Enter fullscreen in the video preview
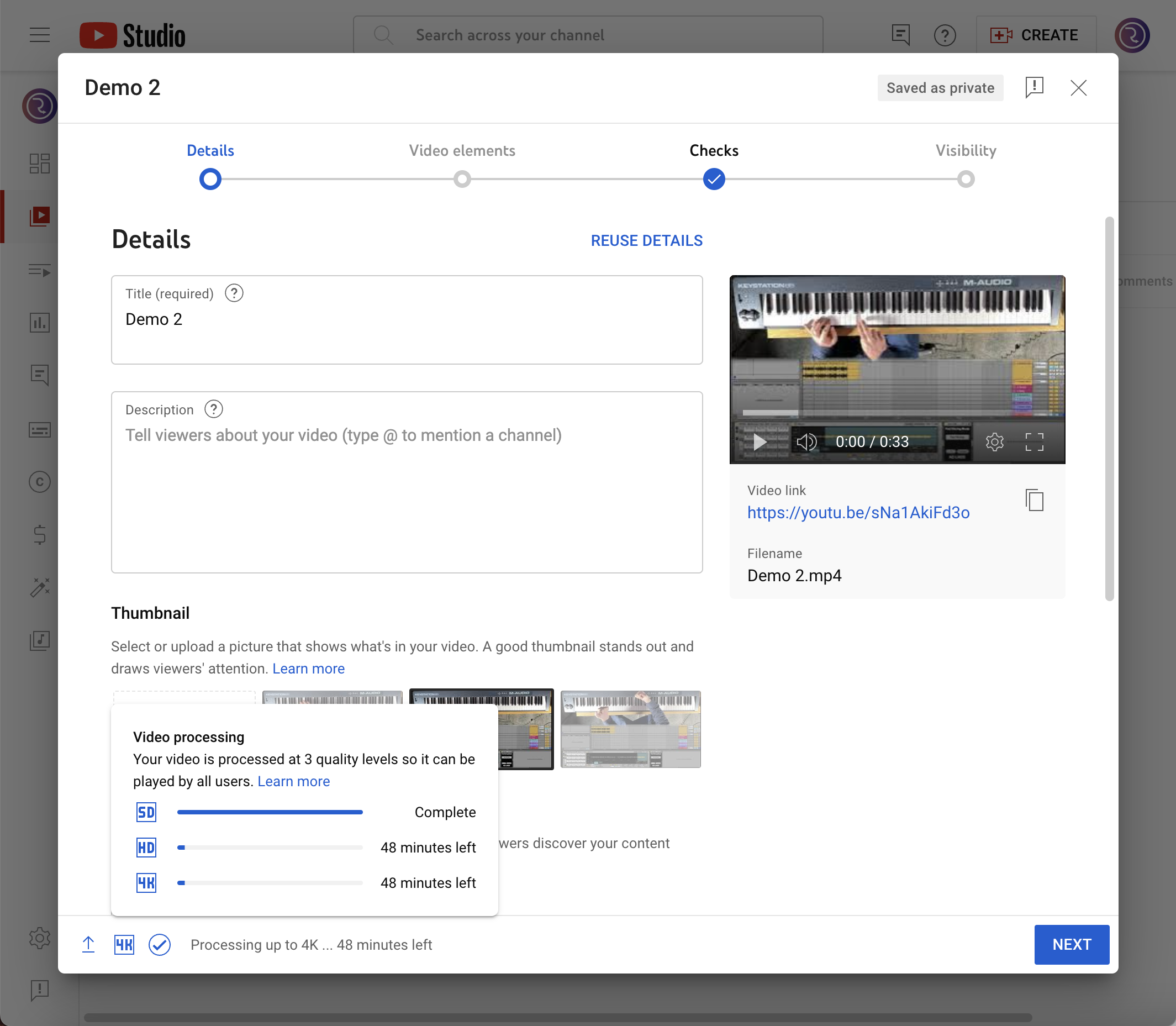1176x1026 pixels. 1034,441
